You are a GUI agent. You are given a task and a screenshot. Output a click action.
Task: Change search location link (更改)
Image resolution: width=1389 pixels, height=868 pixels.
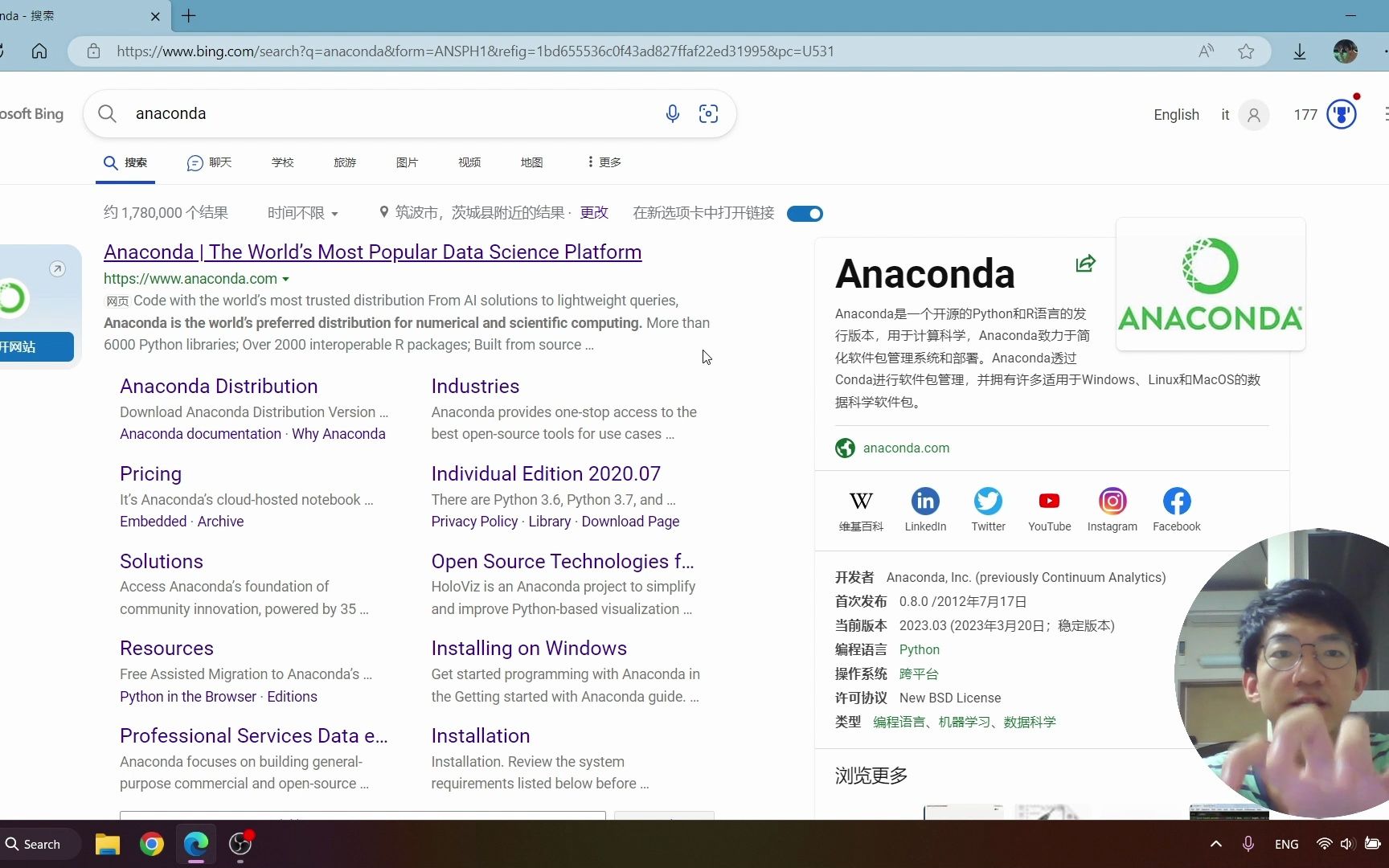point(594,213)
